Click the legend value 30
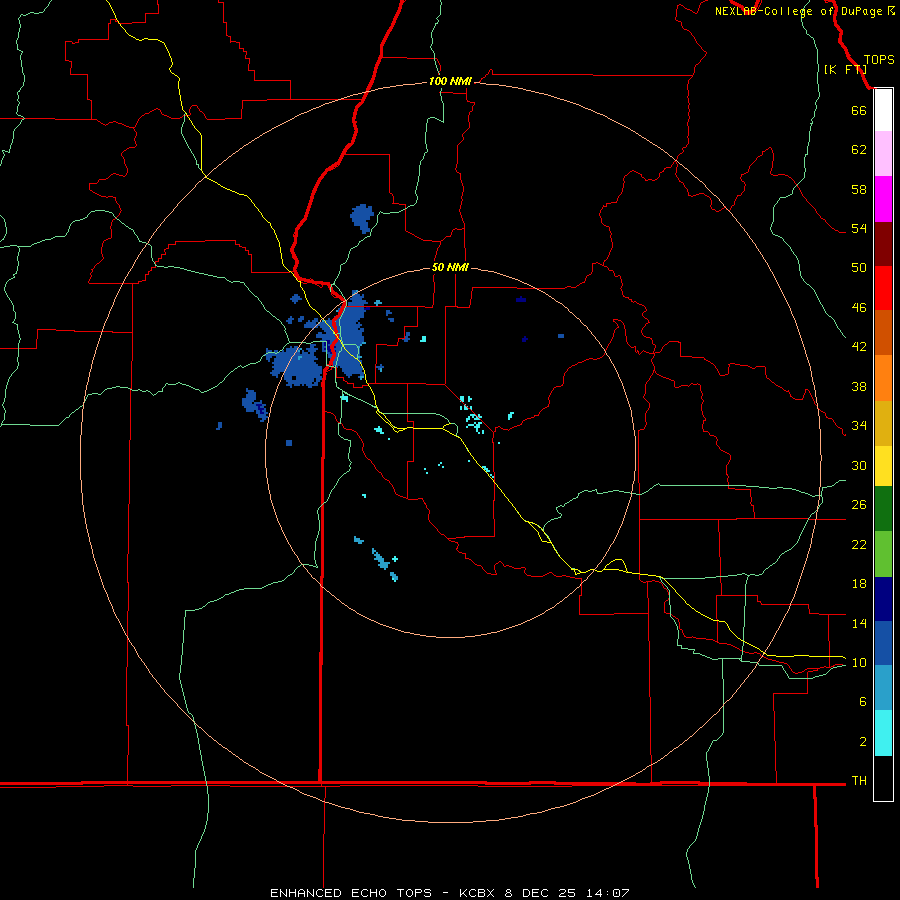 [x=859, y=465]
